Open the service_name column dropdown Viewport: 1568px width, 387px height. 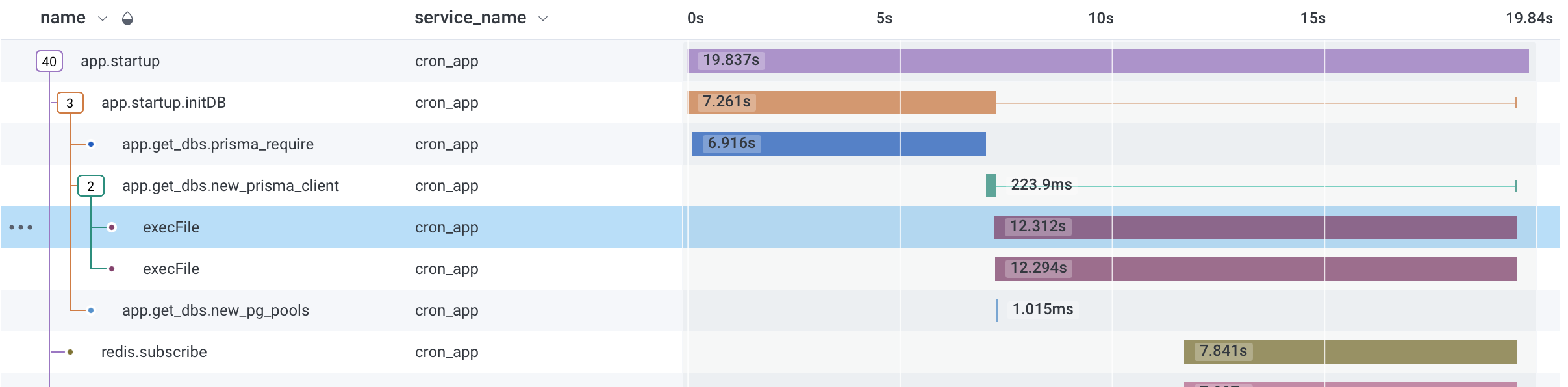tap(542, 18)
